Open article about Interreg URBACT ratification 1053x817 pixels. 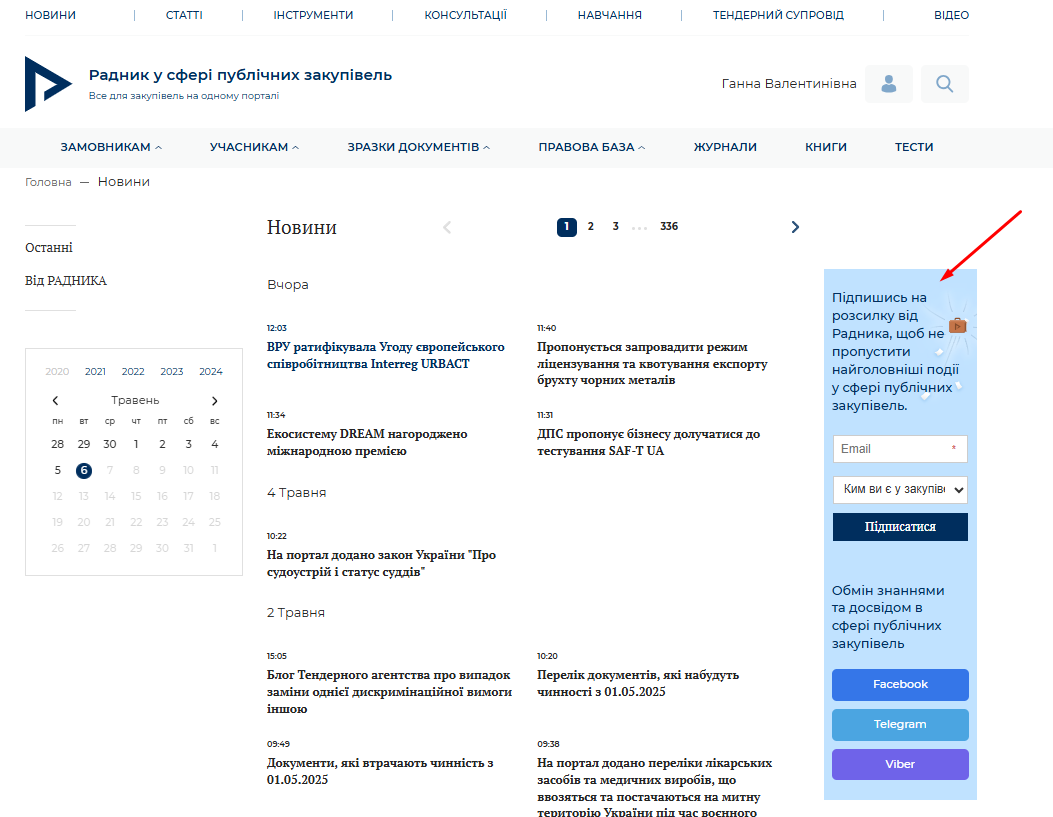[x=385, y=355]
